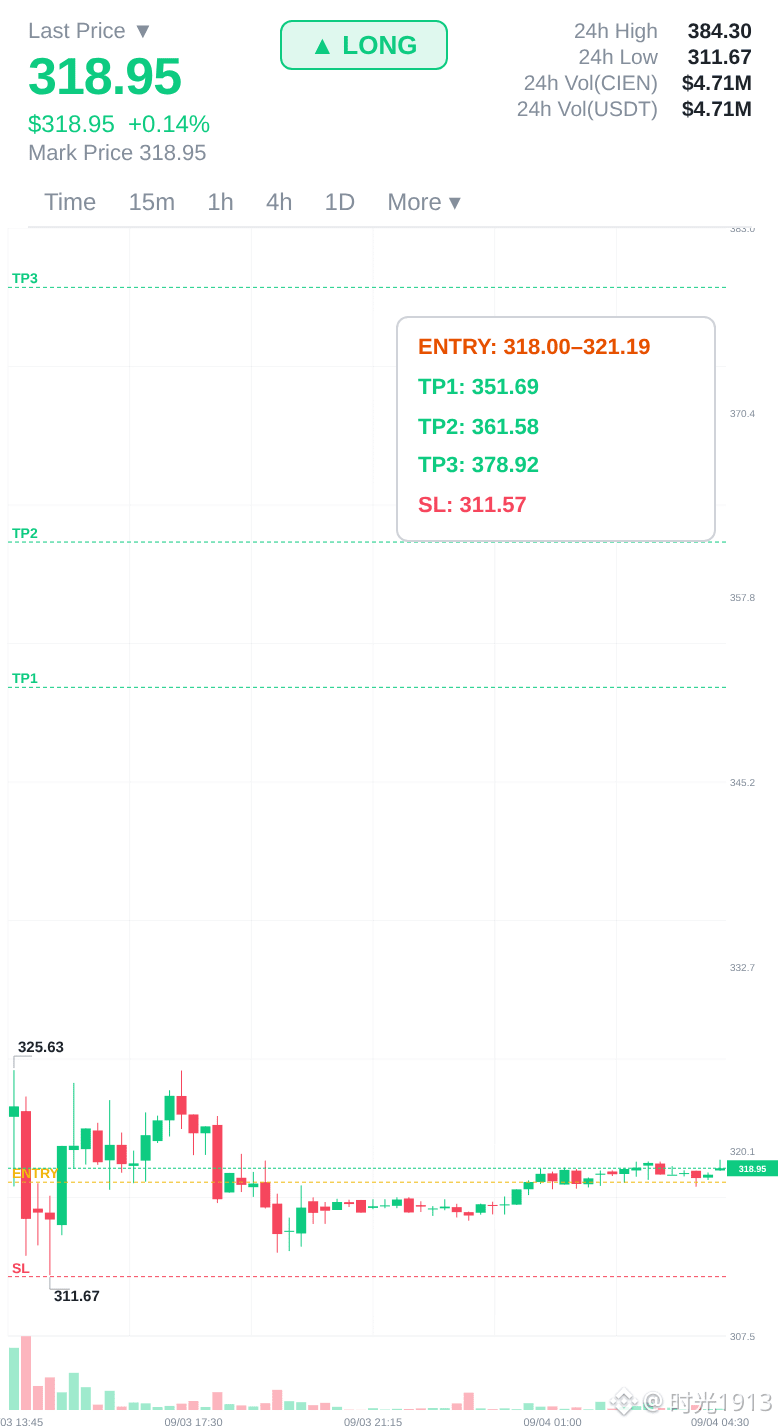
Task: Click the TP1 line label
Action: click(25, 678)
